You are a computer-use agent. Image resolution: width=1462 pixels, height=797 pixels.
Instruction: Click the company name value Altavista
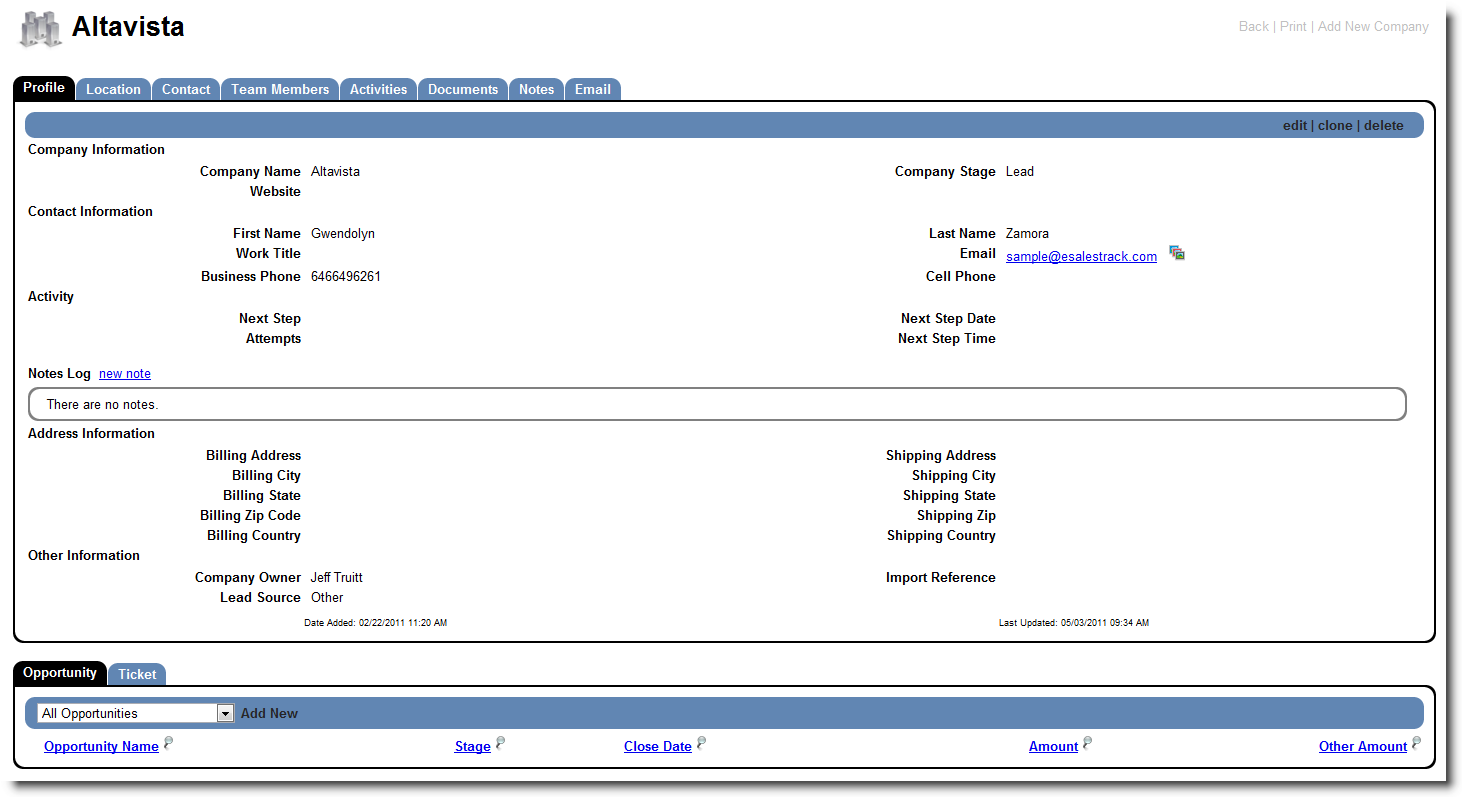335,171
